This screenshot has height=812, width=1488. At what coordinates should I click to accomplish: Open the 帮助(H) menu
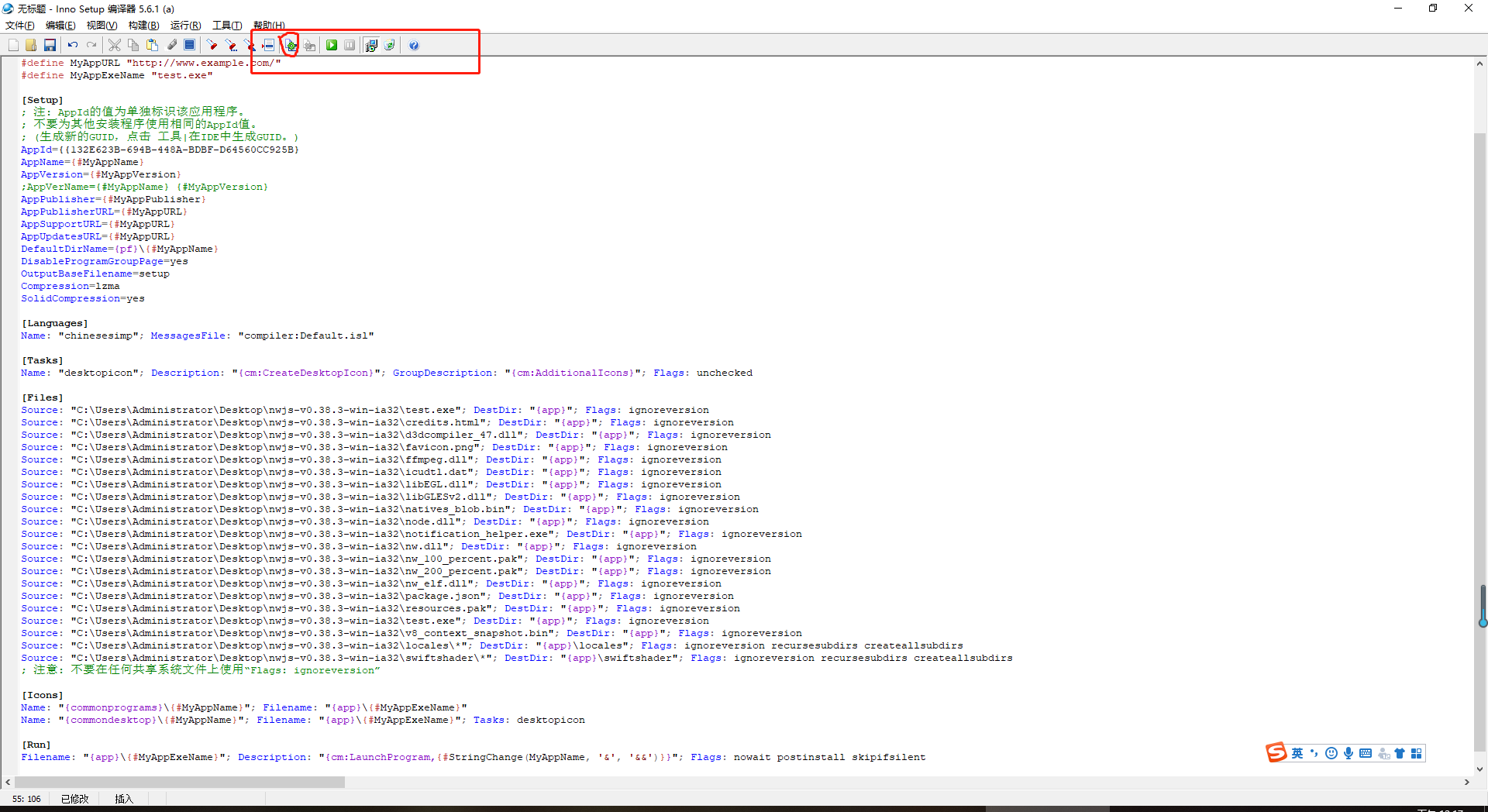[269, 26]
